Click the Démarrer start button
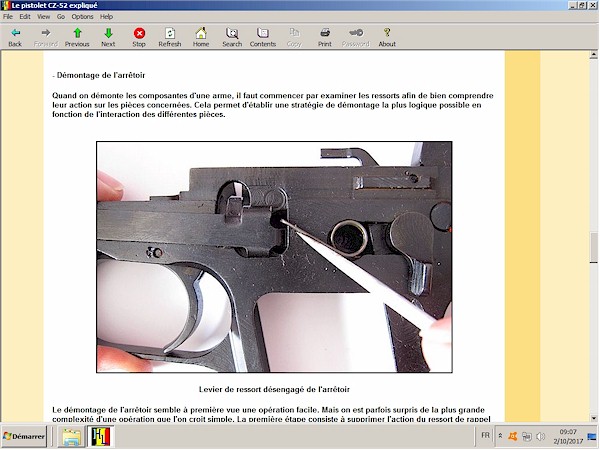600x450 pixels. coord(24,437)
